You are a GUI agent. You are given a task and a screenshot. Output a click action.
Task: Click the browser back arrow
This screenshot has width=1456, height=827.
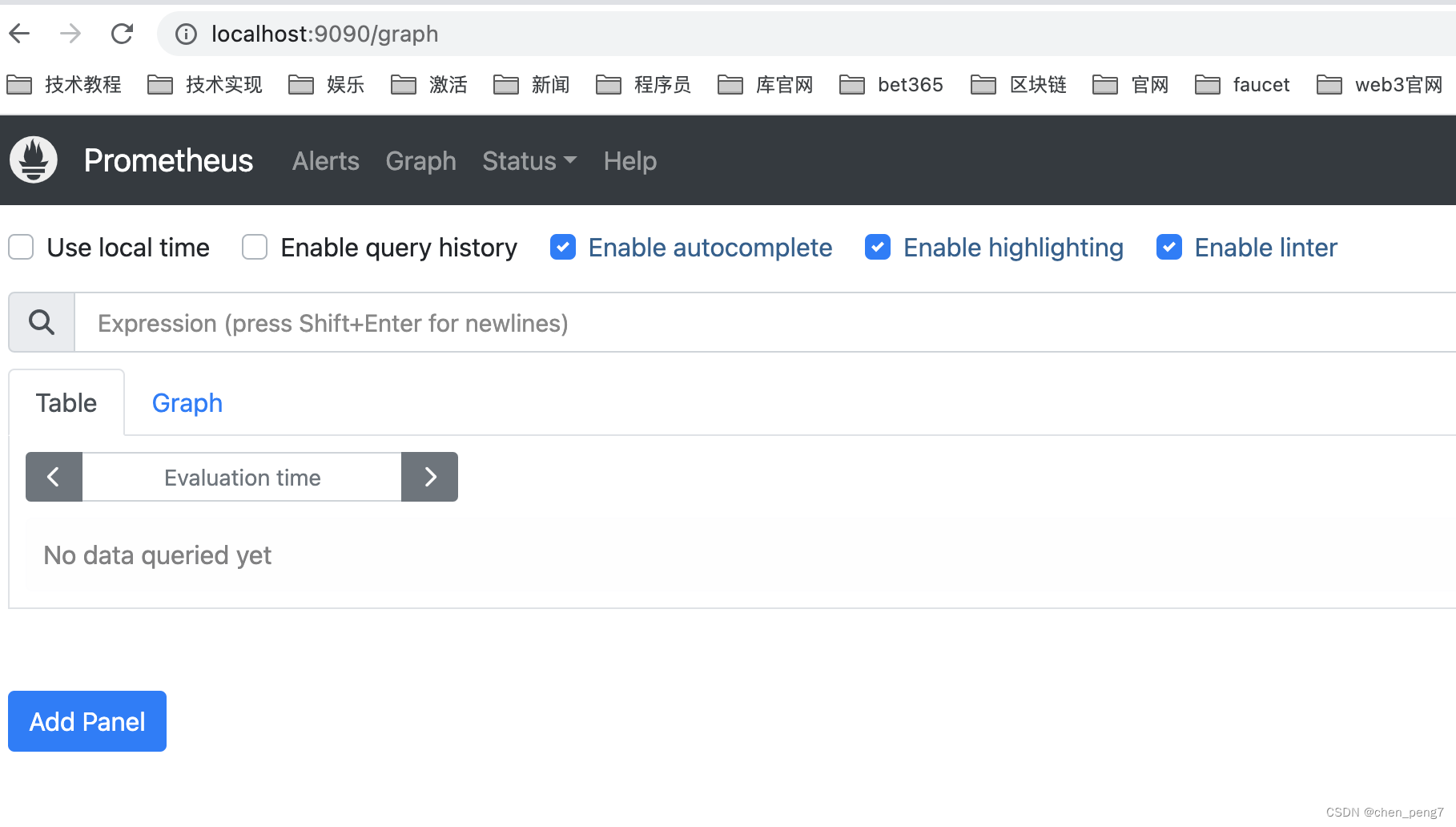(19, 34)
